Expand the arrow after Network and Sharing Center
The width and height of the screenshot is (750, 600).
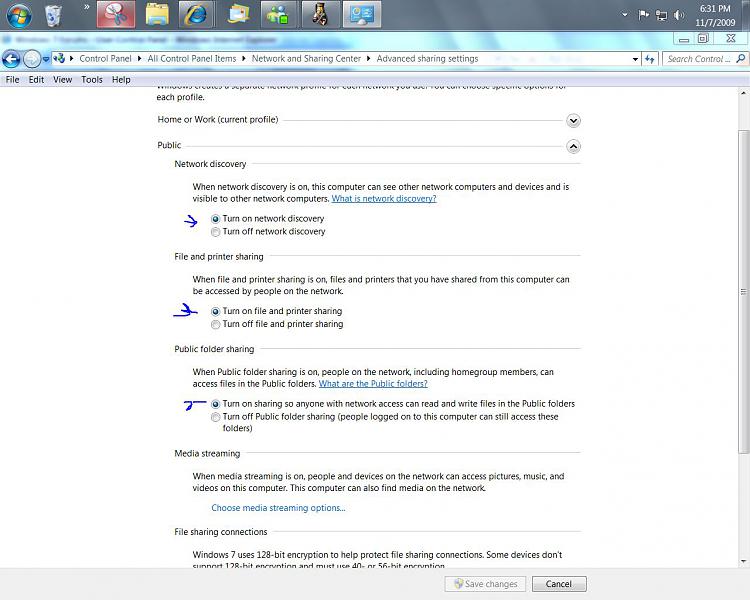click(368, 58)
